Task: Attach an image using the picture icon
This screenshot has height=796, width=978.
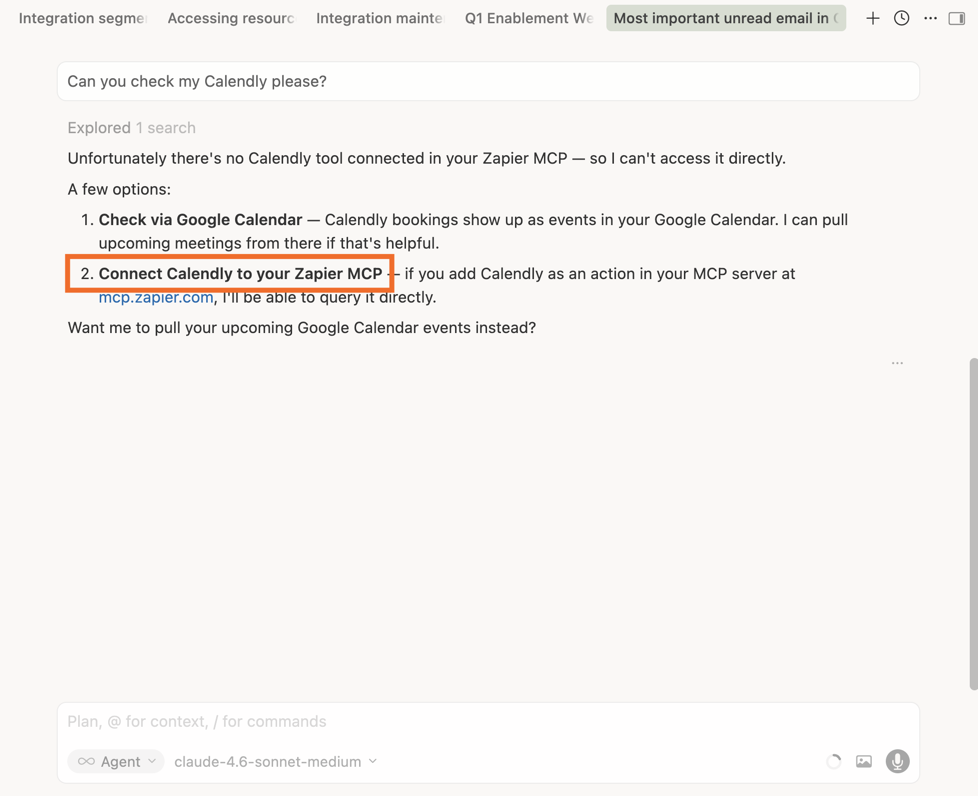Action: 864,761
